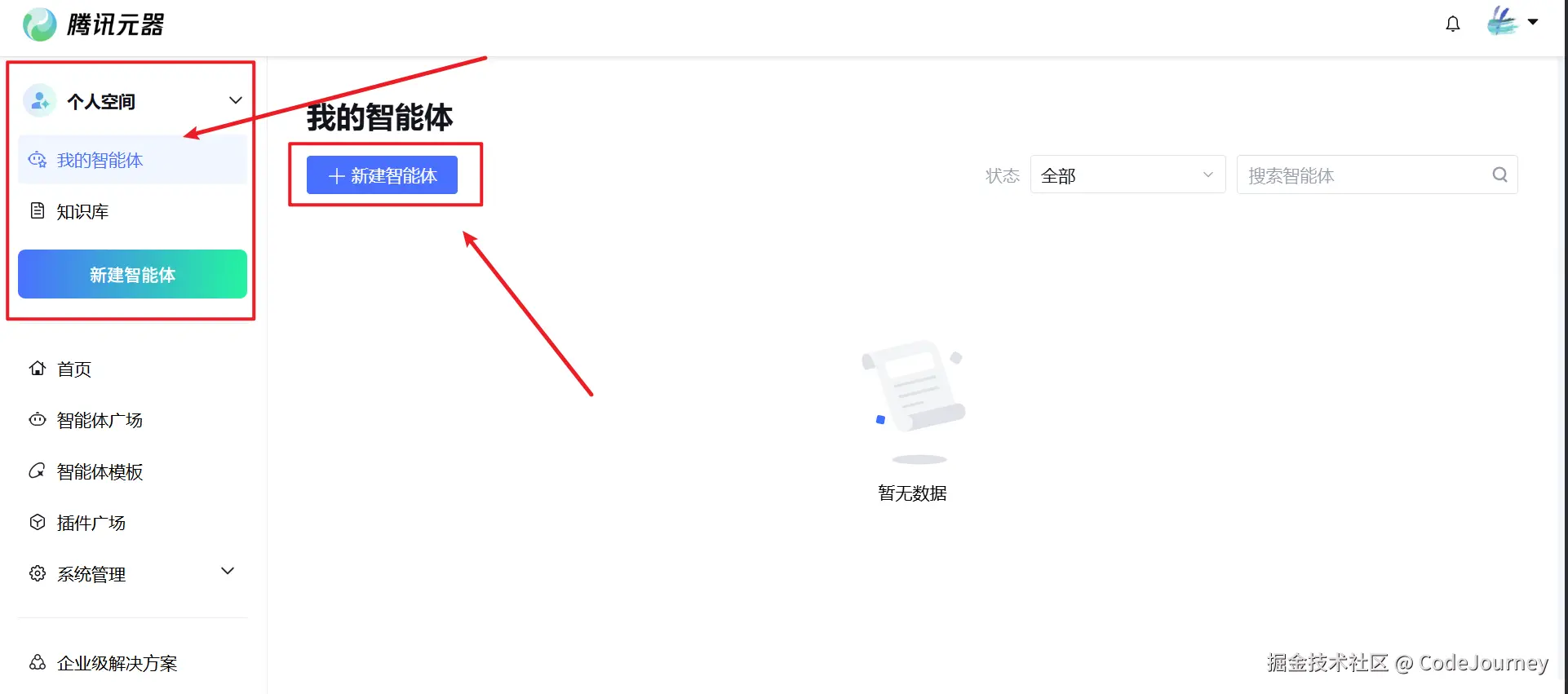Screen dimensions: 1568x694
Task: Click the 首页 home icon
Action: pyautogui.click(x=38, y=369)
